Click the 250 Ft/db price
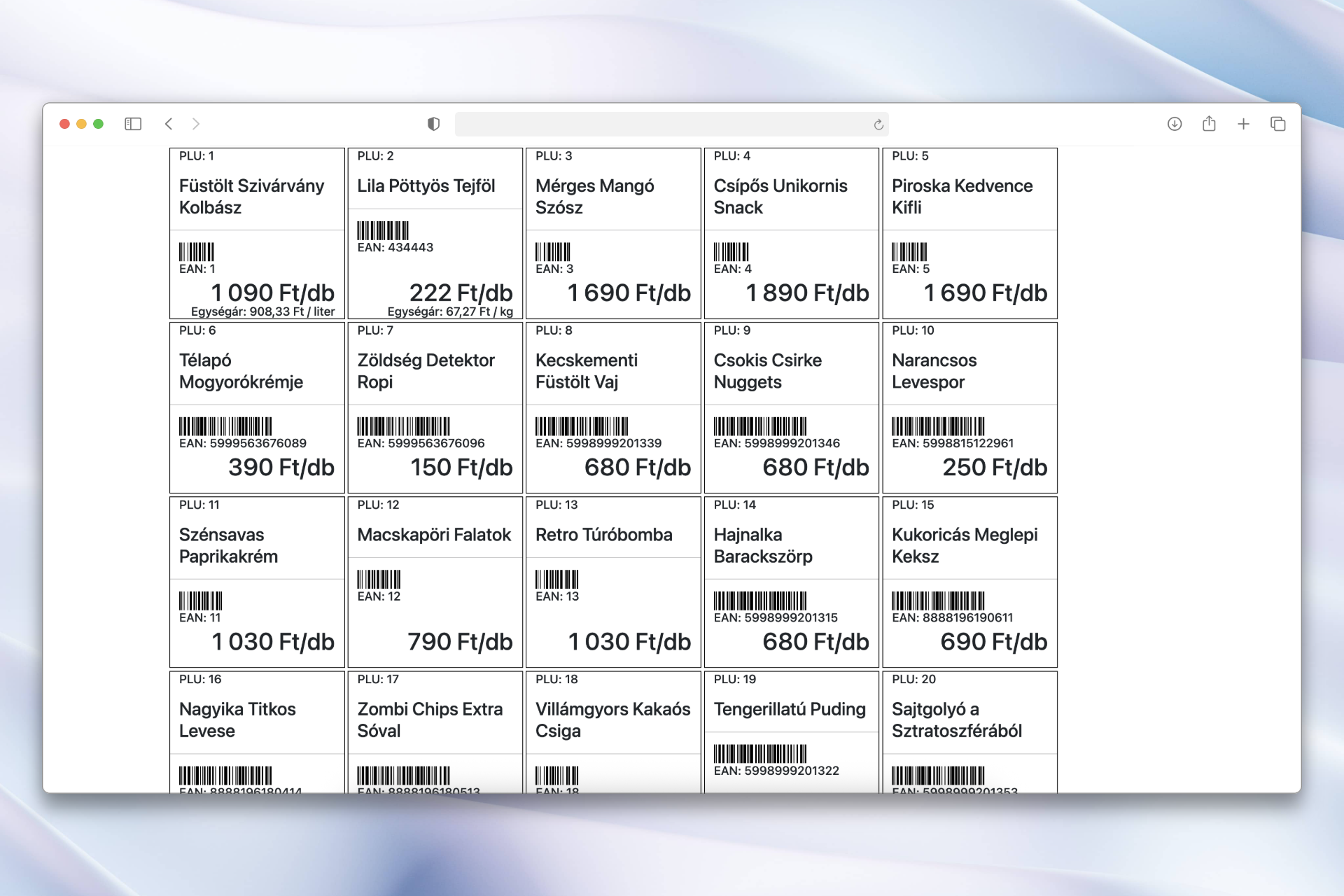The image size is (1344, 896). click(x=995, y=467)
